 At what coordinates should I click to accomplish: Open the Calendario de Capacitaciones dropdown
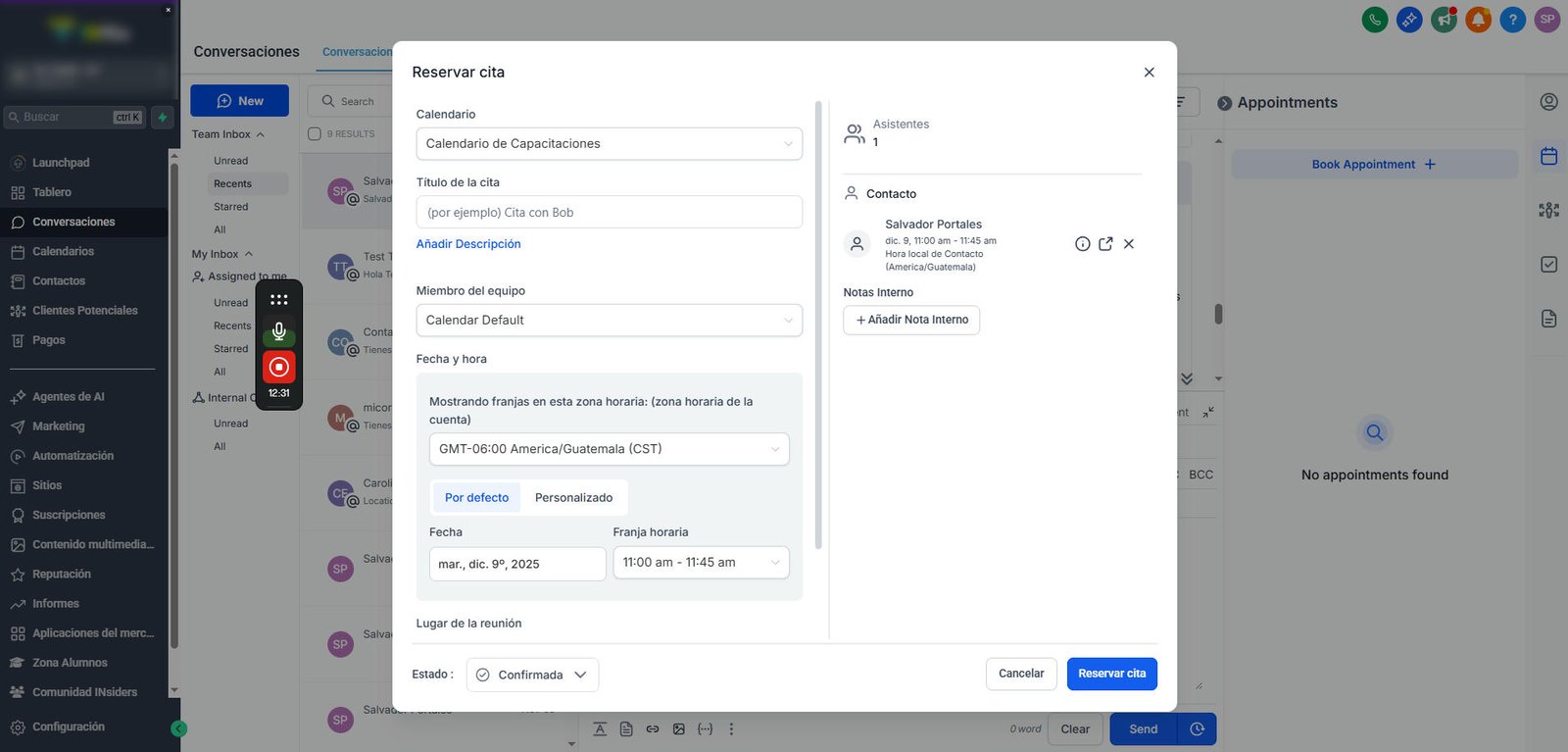[609, 144]
